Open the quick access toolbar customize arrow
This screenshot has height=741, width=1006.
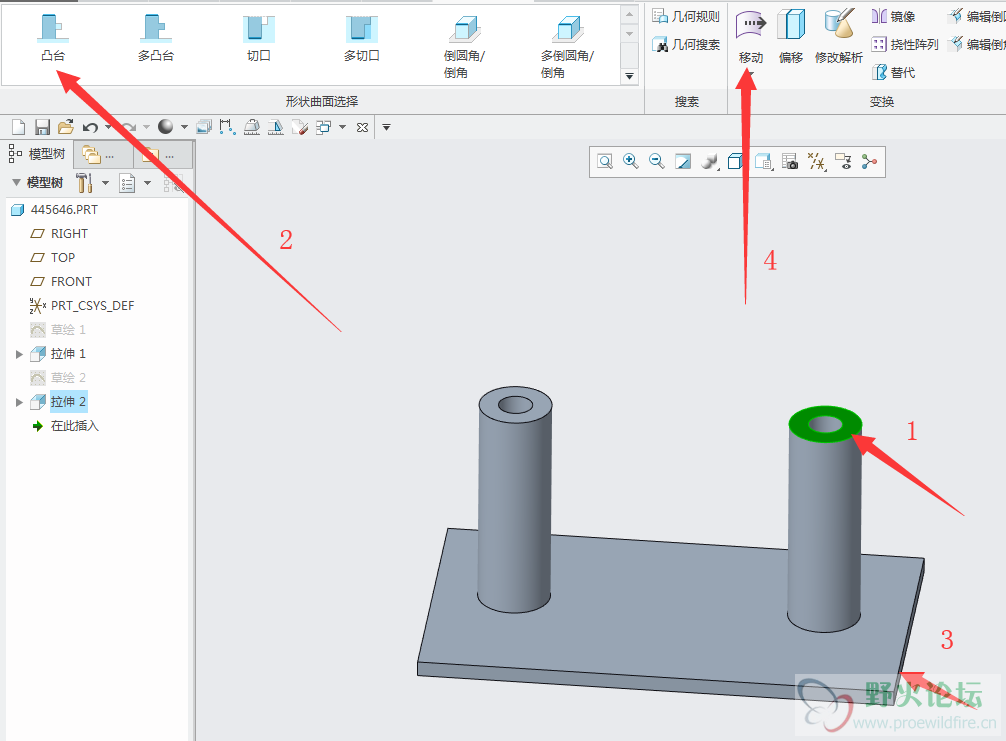(x=386, y=127)
